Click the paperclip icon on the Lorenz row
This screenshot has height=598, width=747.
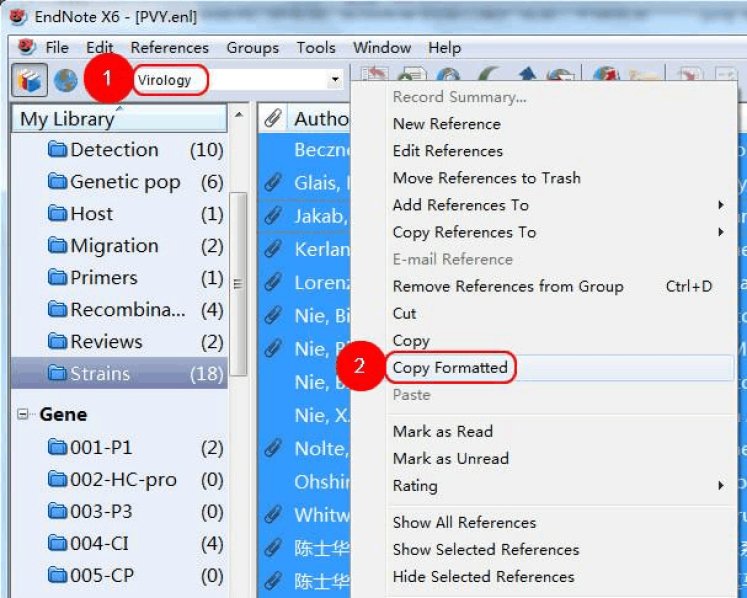coord(273,283)
